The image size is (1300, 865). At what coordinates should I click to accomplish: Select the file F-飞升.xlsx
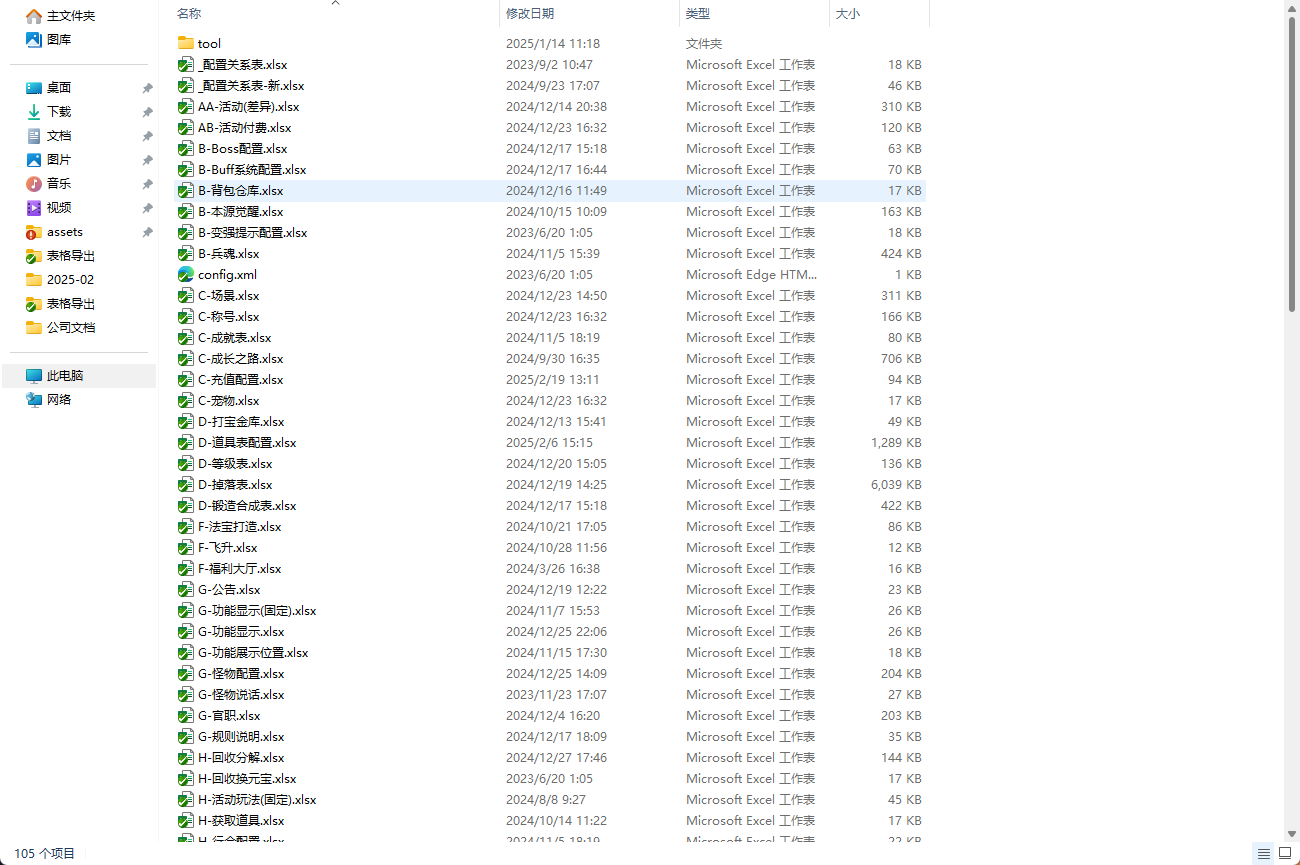[227, 547]
